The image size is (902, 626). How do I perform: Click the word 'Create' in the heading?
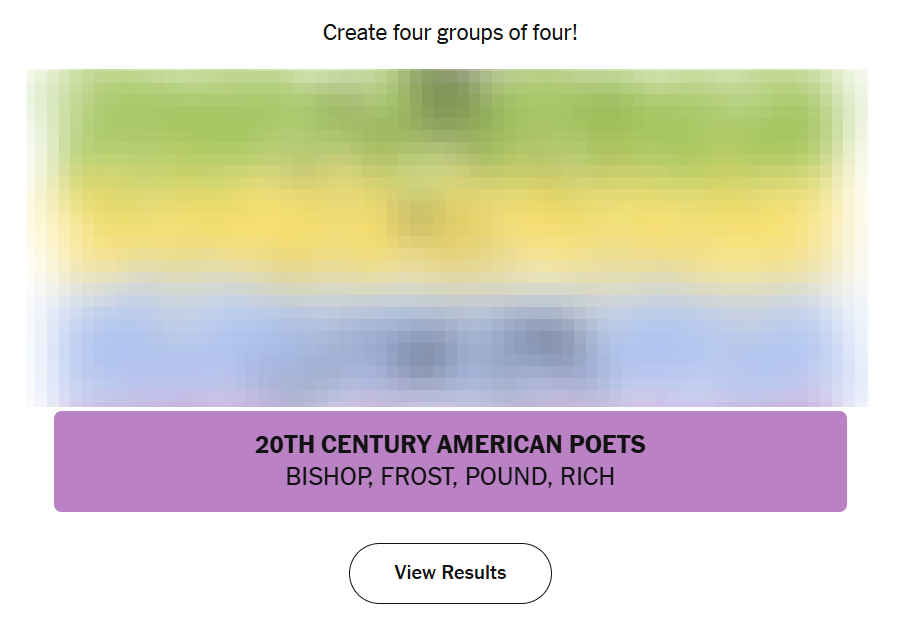353,33
